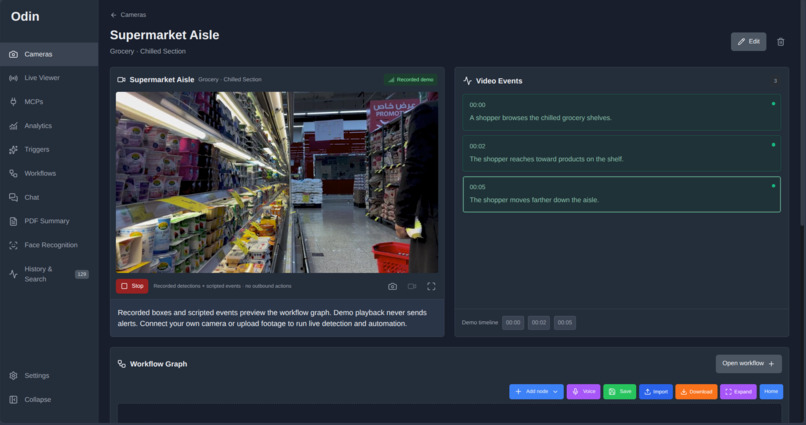Click the Edit camera button
The width and height of the screenshot is (806, 425).
pyautogui.click(x=748, y=42)
